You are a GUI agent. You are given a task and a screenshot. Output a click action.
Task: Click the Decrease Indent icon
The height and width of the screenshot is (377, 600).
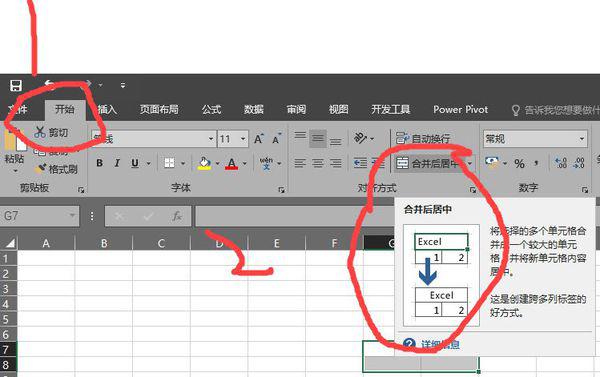pyautogui.click(x=360, y=163)
